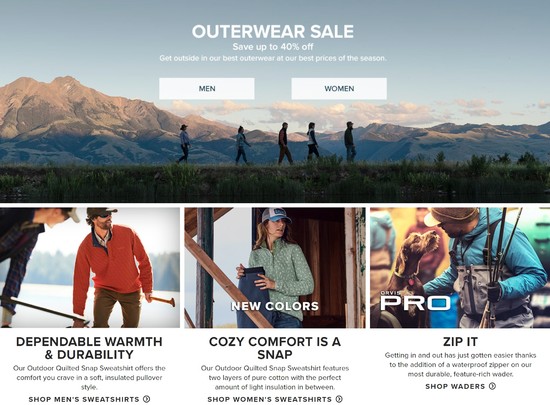This screenshot has height=405, width=550.
Task: Click the Save up to 40% off text
Action: [x=273, y=47]
